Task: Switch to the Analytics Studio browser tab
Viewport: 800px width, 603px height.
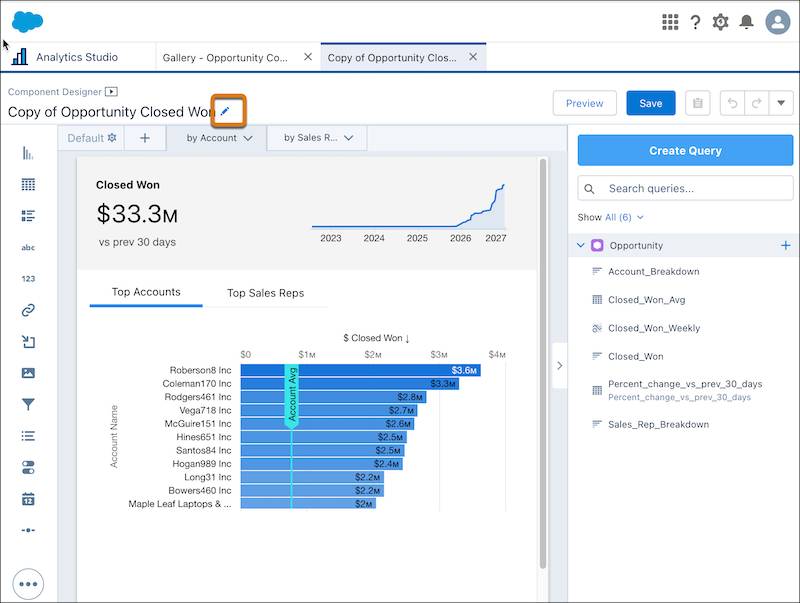Action: pyautogui.click(x=80, y=57)
